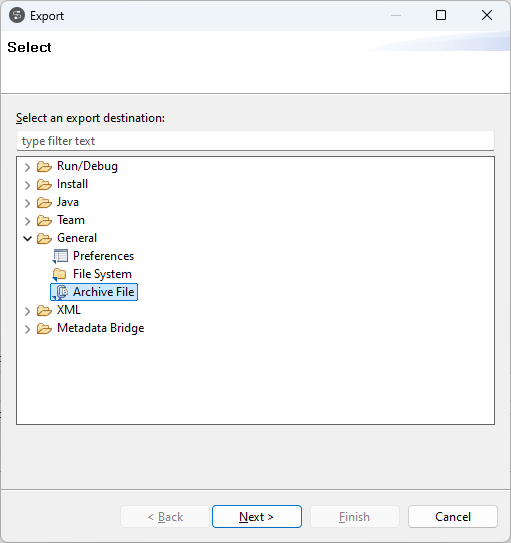Click the General folder icon
The width and height of the screenshot is (511, 543).
tap(44, 239)
